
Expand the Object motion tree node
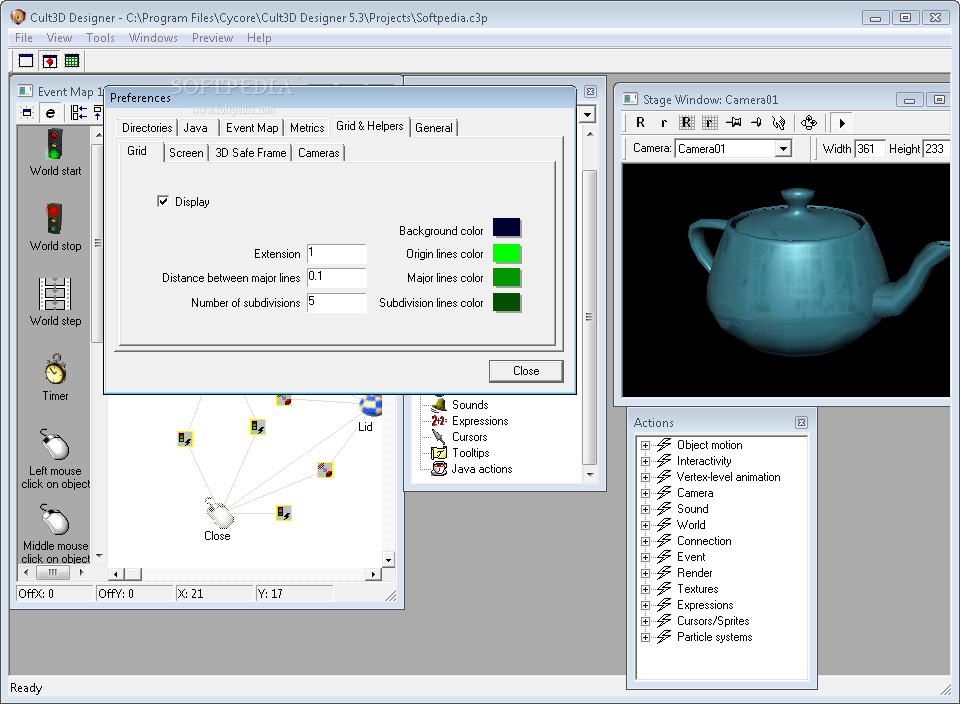[646, 446]
